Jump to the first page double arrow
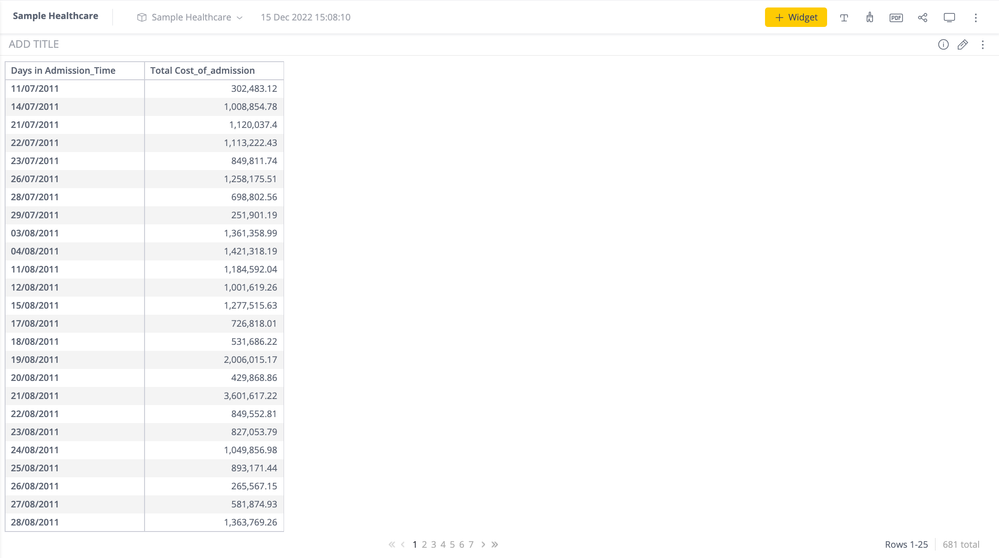Viewport: 999px width, 558px height. pos(391,545)
